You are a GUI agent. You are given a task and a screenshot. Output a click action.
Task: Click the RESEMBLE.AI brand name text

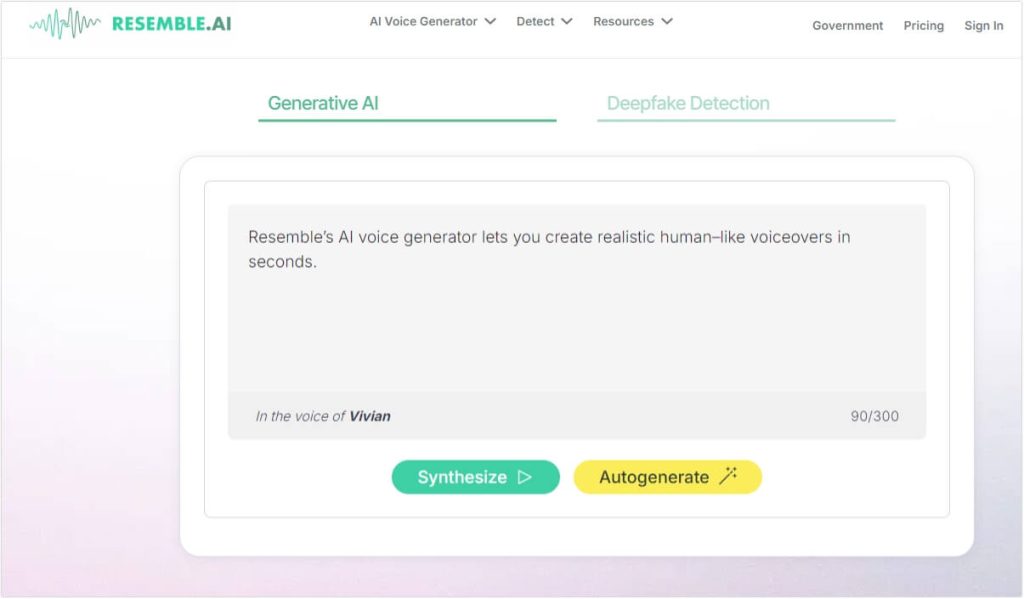171,23
